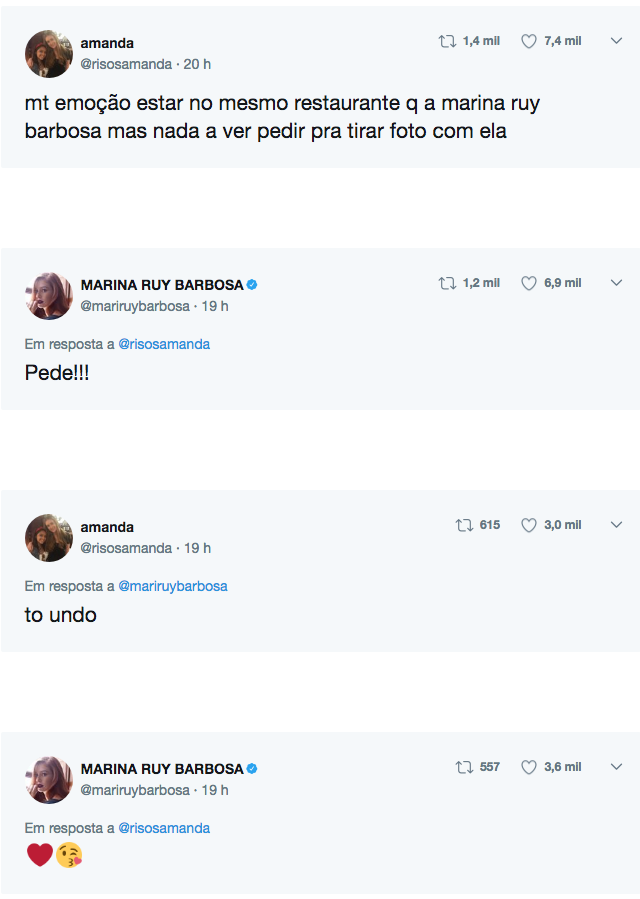The width and height of the screenshot is (640, 899).
Task: Open chevron menu on "Pede!!!" tweet
Action: pyautogui.click(x=616, y=283)
